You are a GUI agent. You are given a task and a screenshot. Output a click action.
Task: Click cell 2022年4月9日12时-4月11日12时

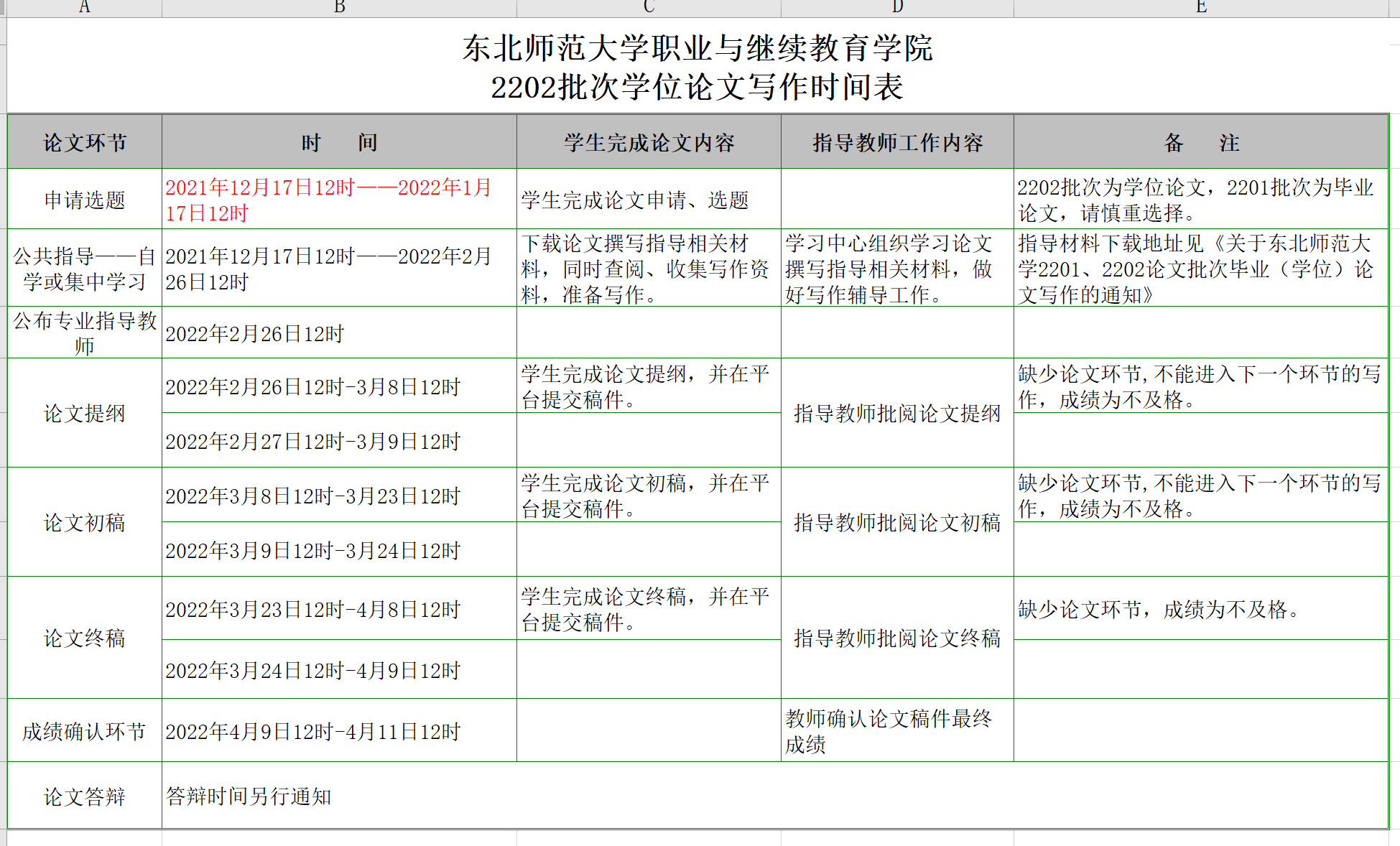(340, 730)
